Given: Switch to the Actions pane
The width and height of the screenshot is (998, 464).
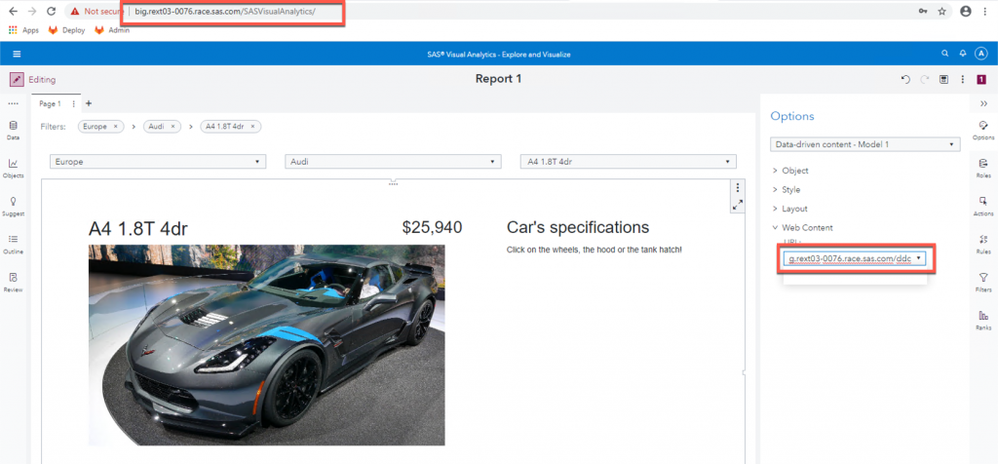Looking at the screenshot, I should (x=983, y=206).
